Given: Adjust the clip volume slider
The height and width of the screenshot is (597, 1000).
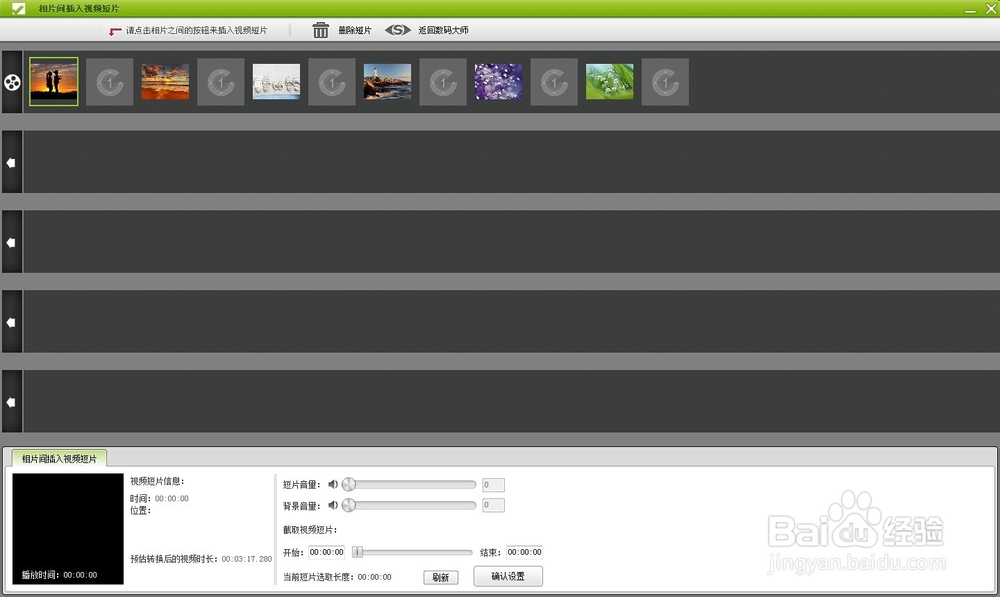Looking at the screenshot, I should pos(409,485).
